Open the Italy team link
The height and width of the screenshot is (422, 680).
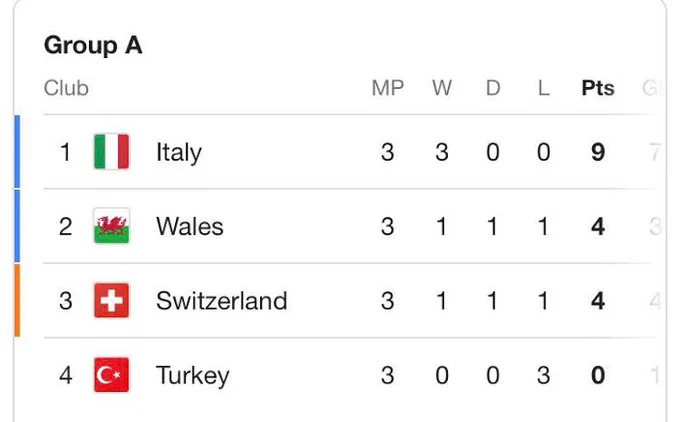(179, 153)
